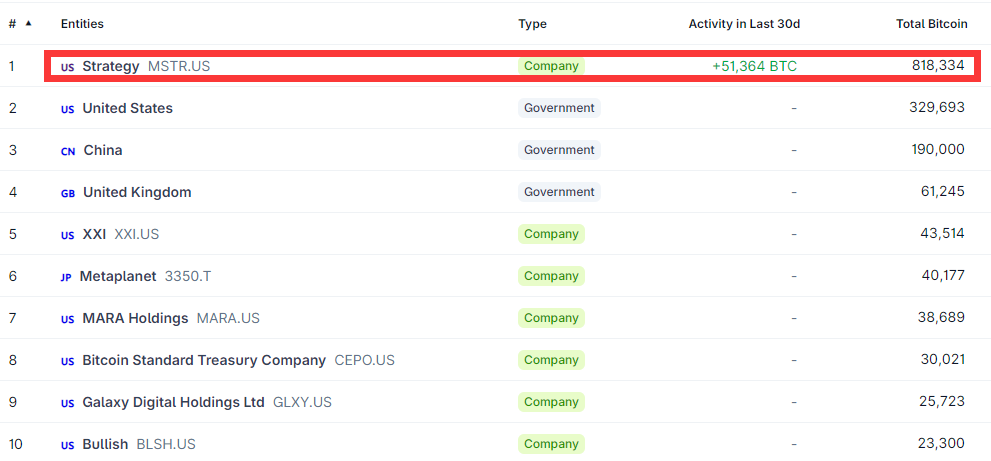Open Galaxy Digital Holdings Ltd link
Image resolution: width=991 pixels, height=461 pixels.
point(173,402)
